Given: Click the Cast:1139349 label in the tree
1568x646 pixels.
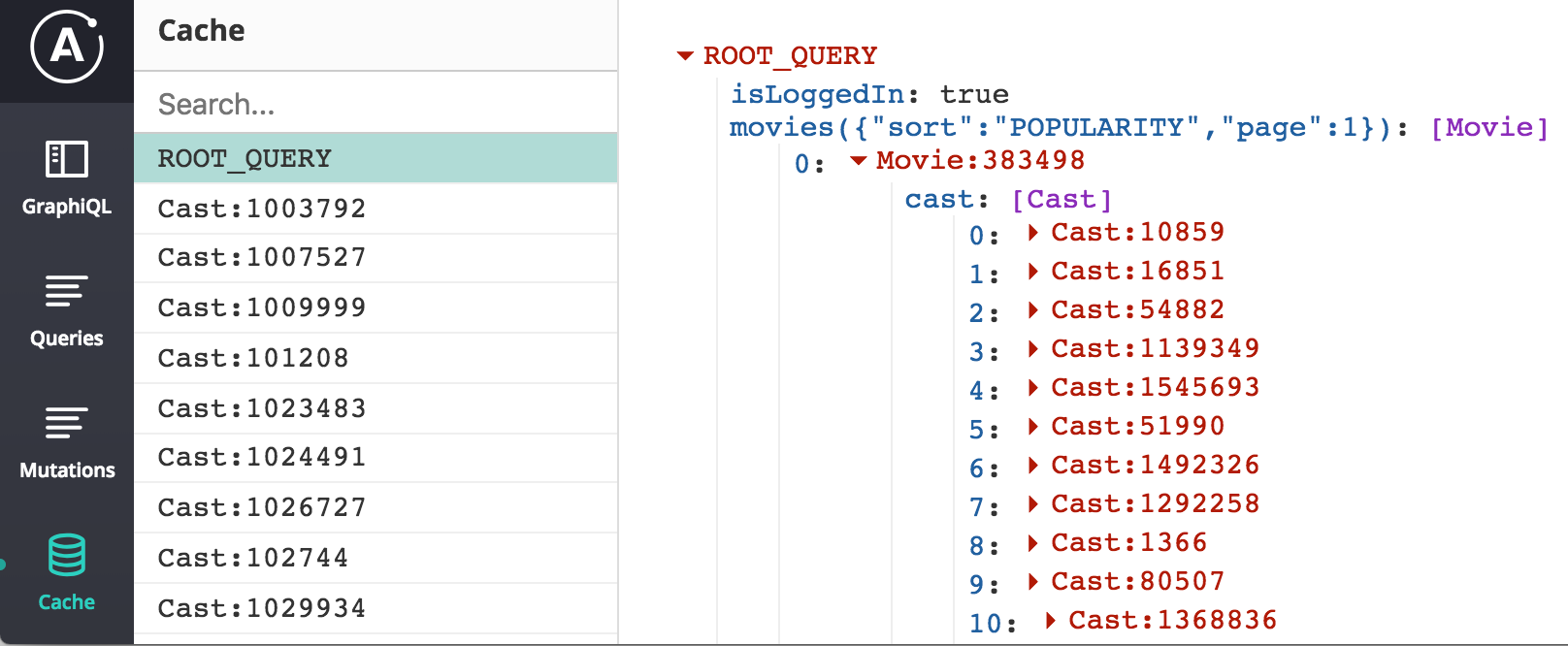Looking at the screenshot, I should [x=1155, y=348].
